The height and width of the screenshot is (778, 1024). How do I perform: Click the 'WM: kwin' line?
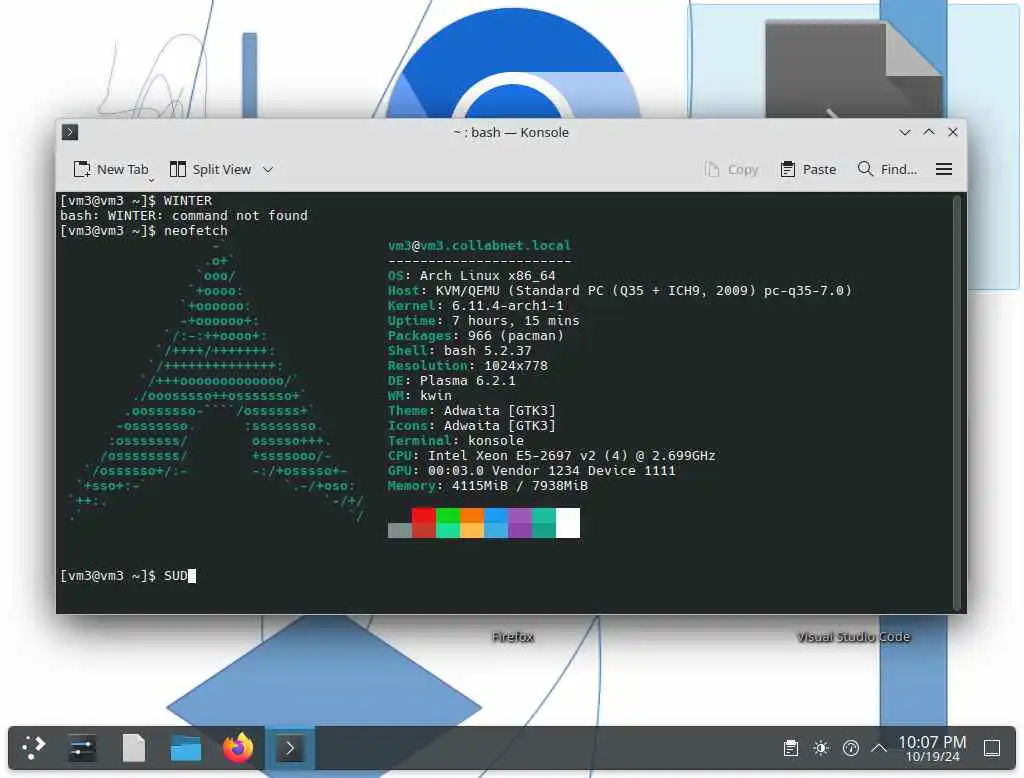pos(420,396)
